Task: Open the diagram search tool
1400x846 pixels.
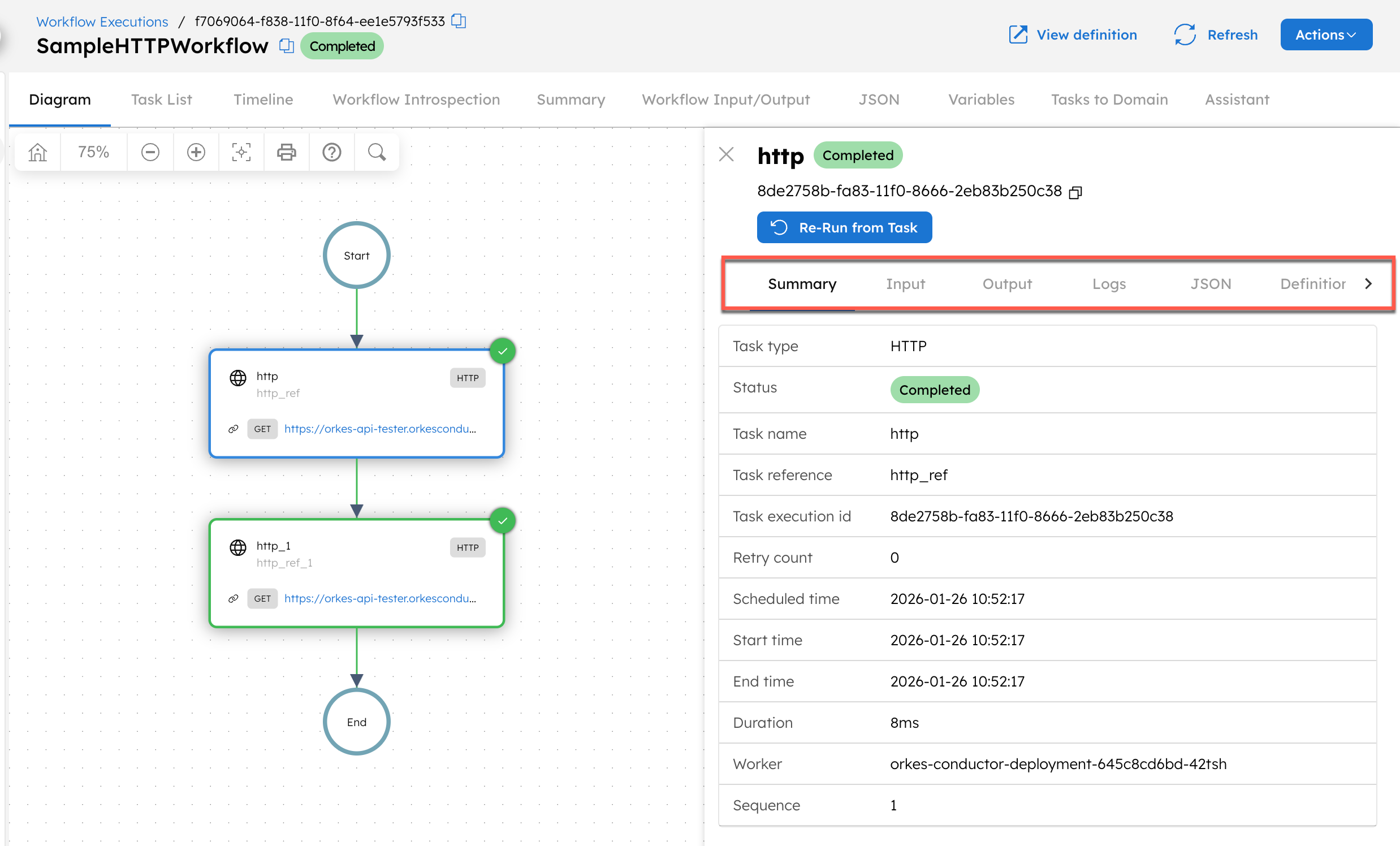Action: click(x=376, y=152)
